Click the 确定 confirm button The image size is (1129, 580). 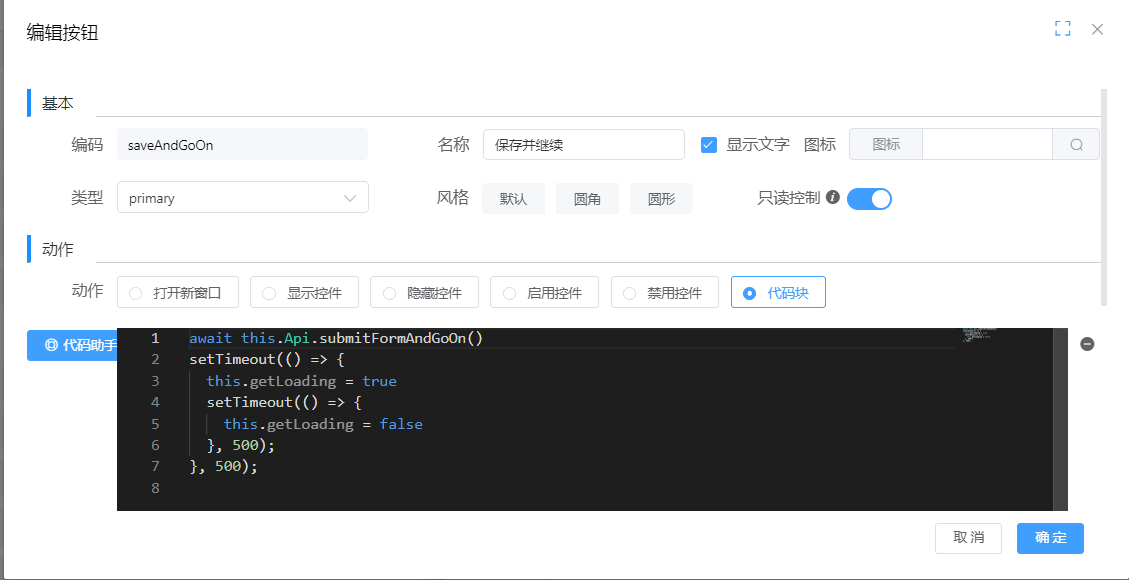click(1050, 537)
